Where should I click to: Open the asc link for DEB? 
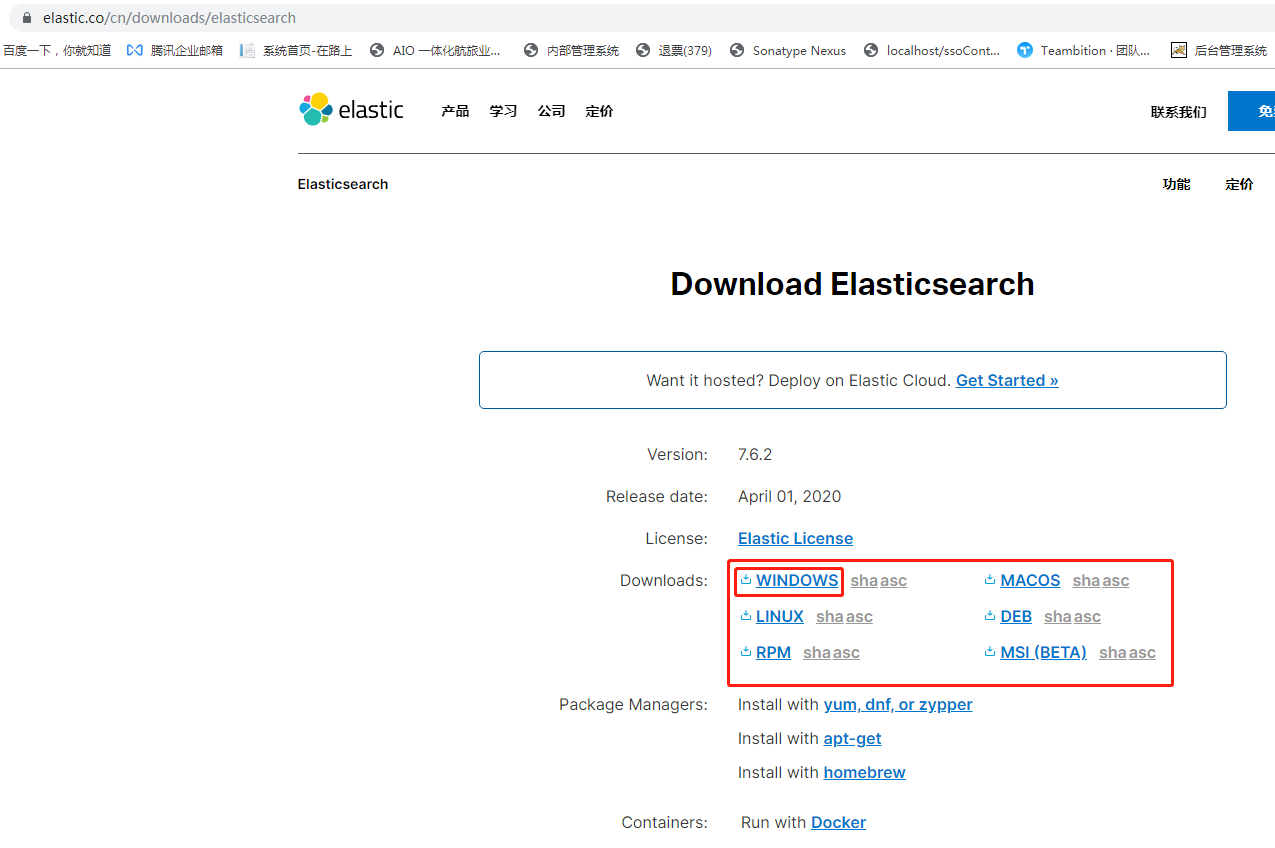pyautogui.click(x=1087, y=616)
